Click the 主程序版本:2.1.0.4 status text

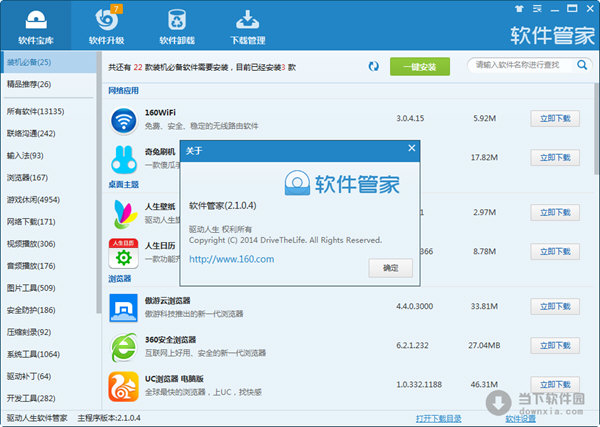point(109,418)
